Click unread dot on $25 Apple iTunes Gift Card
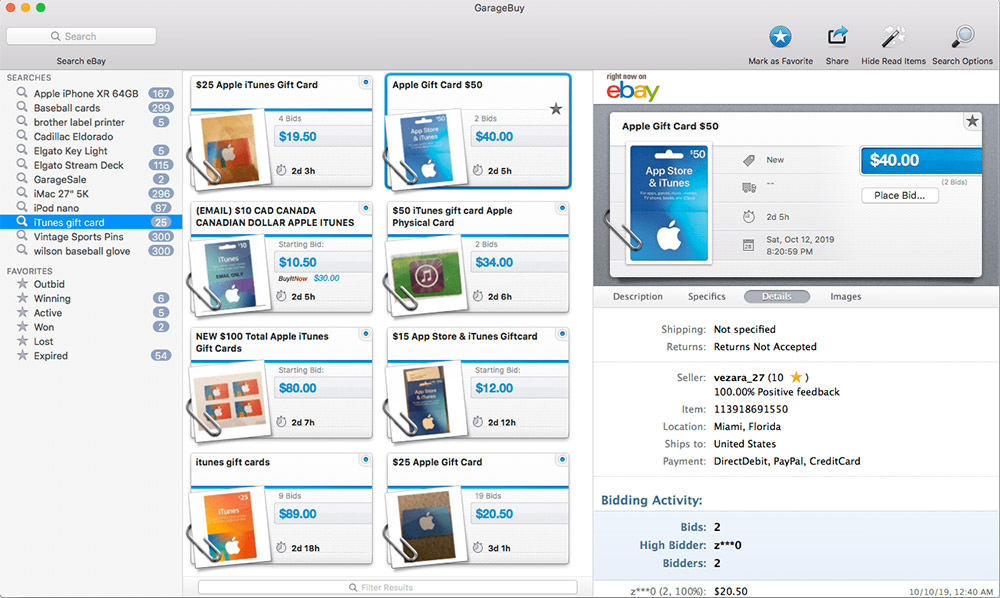The height and width of the screenshot is (598, 1000). click(365, 82)
